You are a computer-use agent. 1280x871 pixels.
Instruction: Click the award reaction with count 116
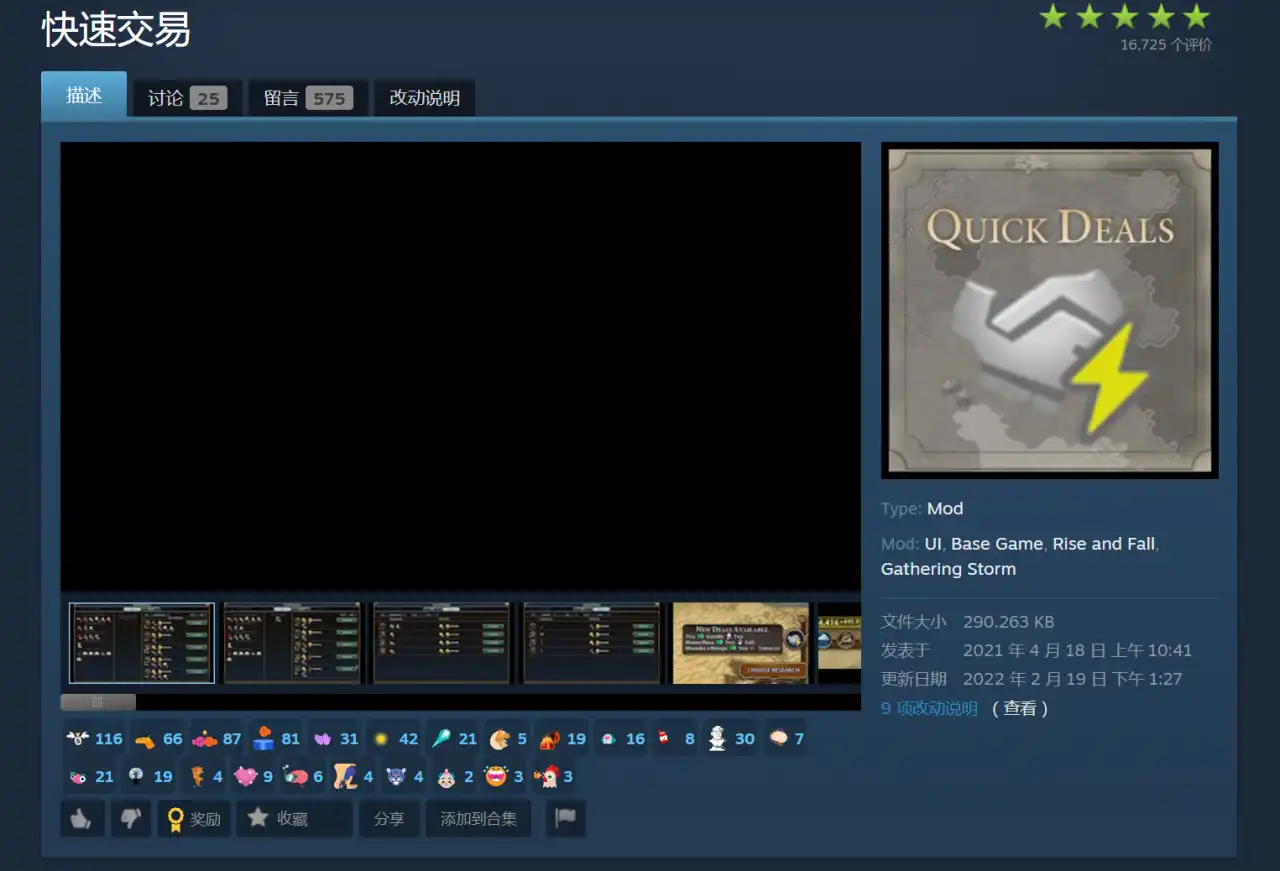coord(95,739)
